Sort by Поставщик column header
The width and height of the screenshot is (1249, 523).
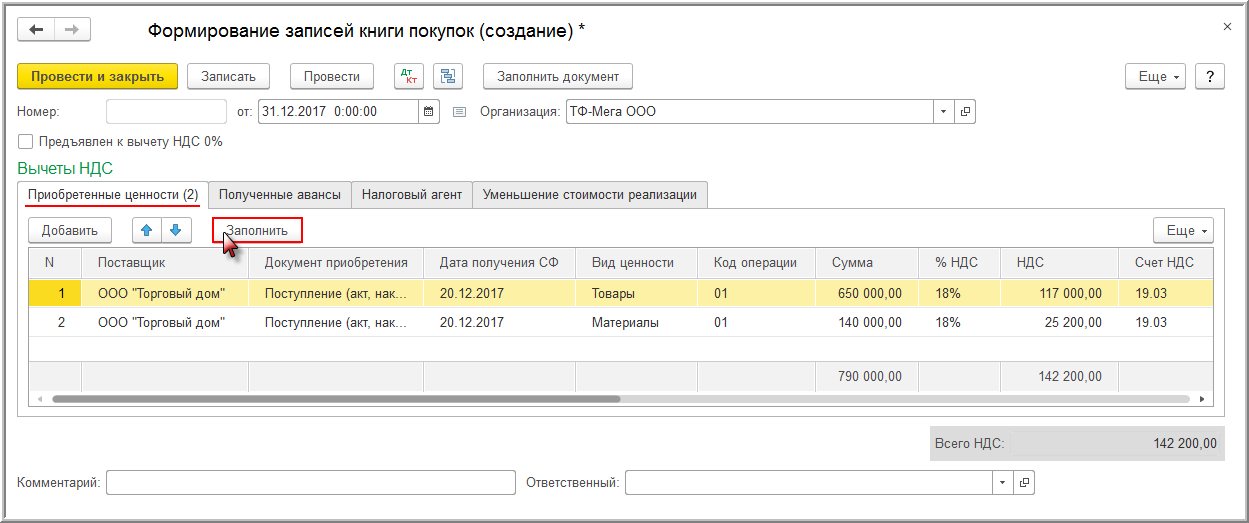coord(165,263)
